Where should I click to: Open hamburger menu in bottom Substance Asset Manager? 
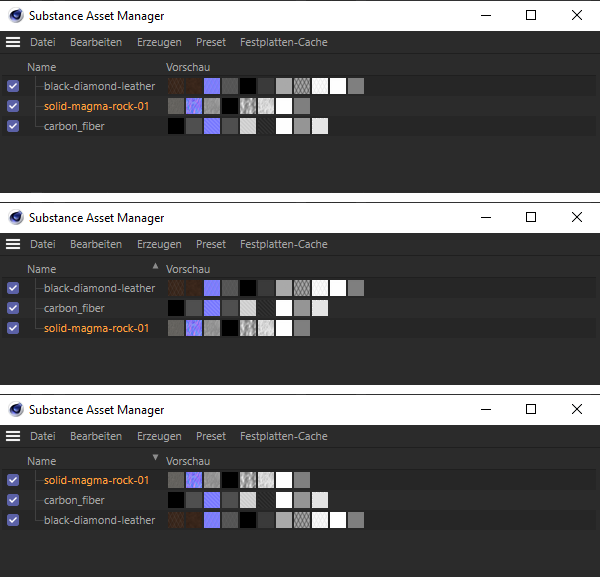[13, 436]
